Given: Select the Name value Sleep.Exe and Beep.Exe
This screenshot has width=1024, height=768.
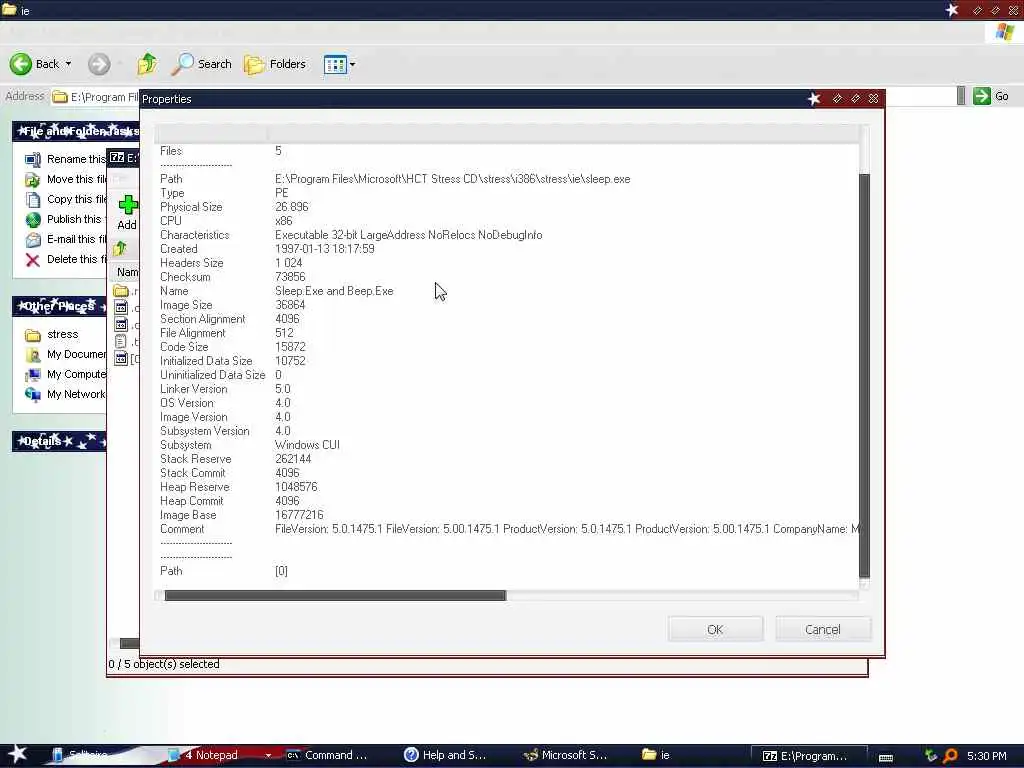Looking at the screenshot, I should coord(334,291).
